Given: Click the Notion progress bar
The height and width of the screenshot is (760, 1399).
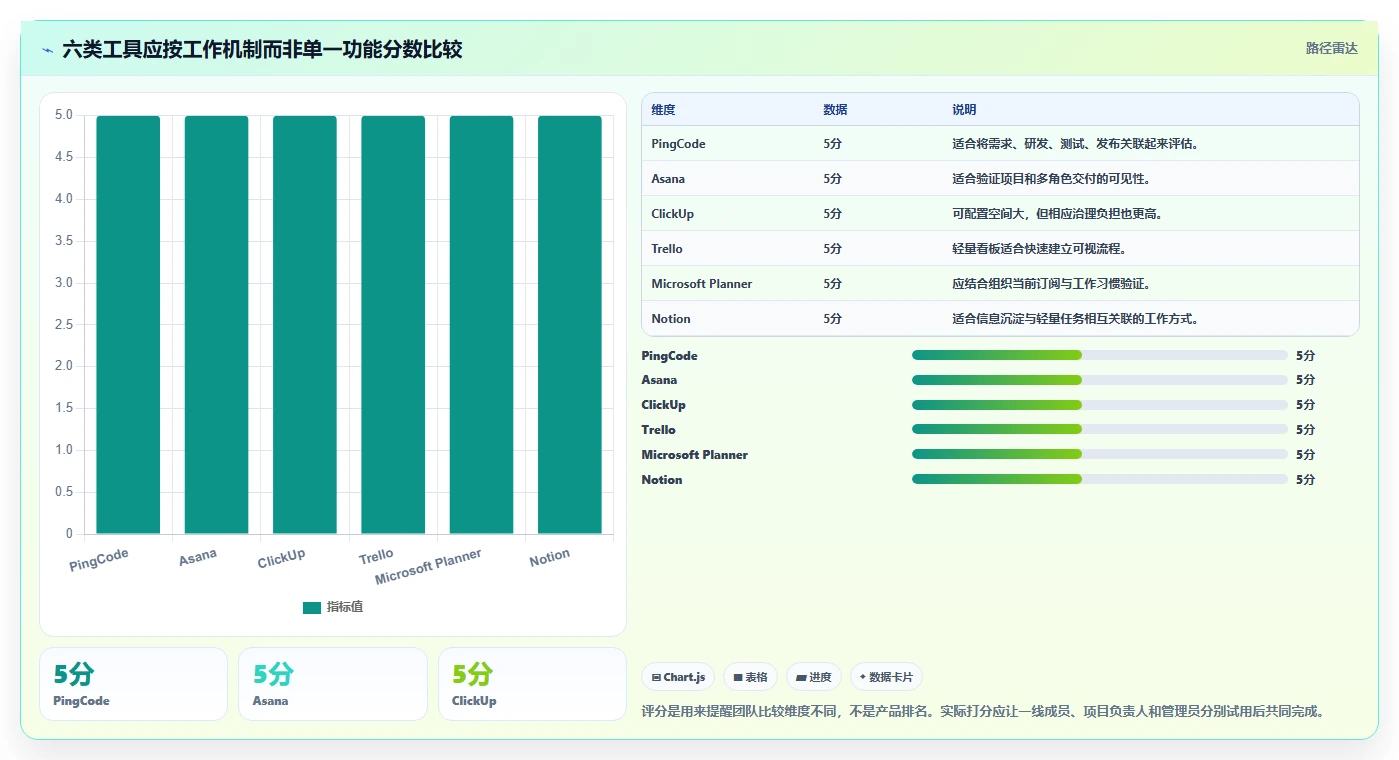Looking at the screenshot, I should click(x=1100, y=480).
